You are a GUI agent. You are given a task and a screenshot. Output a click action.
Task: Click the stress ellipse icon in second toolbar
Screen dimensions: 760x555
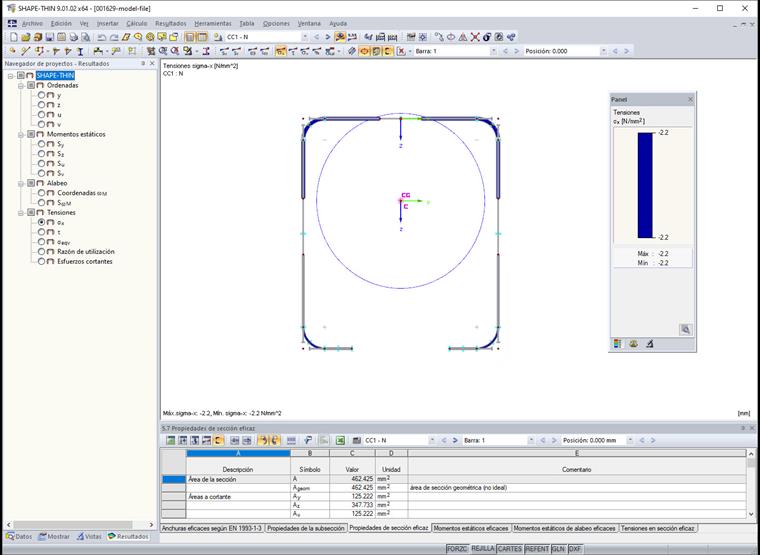(x=364, y=51)
